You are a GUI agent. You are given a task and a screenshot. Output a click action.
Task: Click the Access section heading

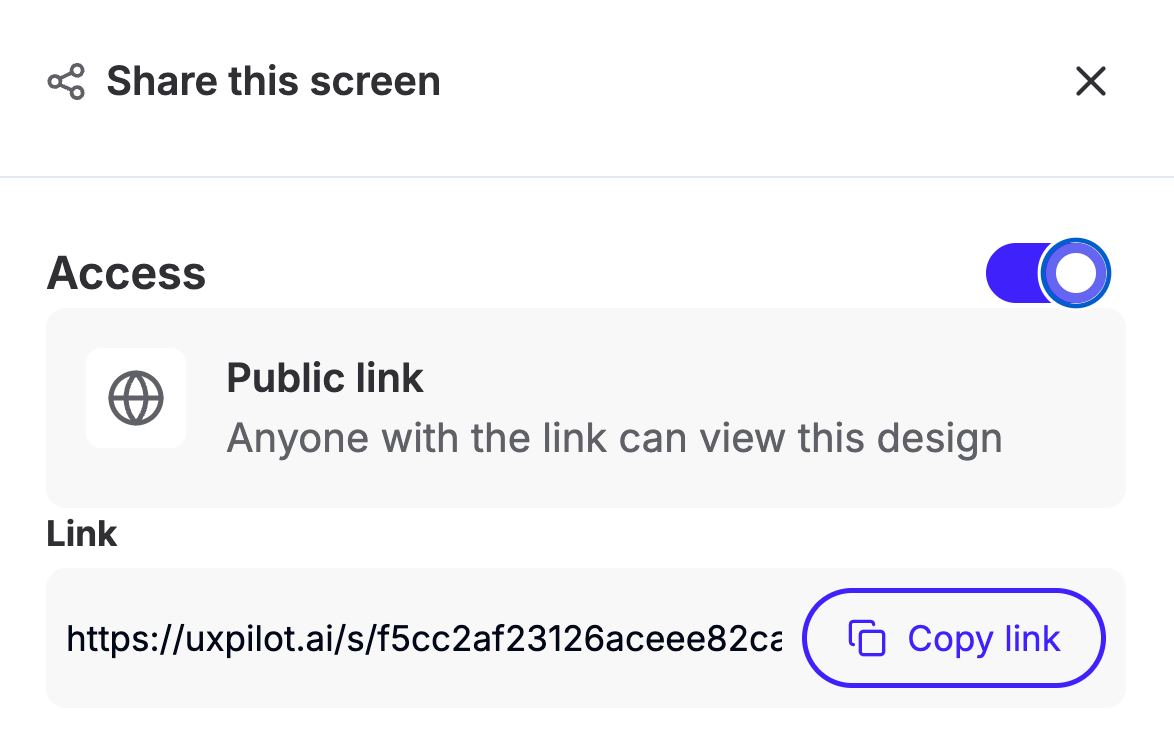(x=126, y=272)
